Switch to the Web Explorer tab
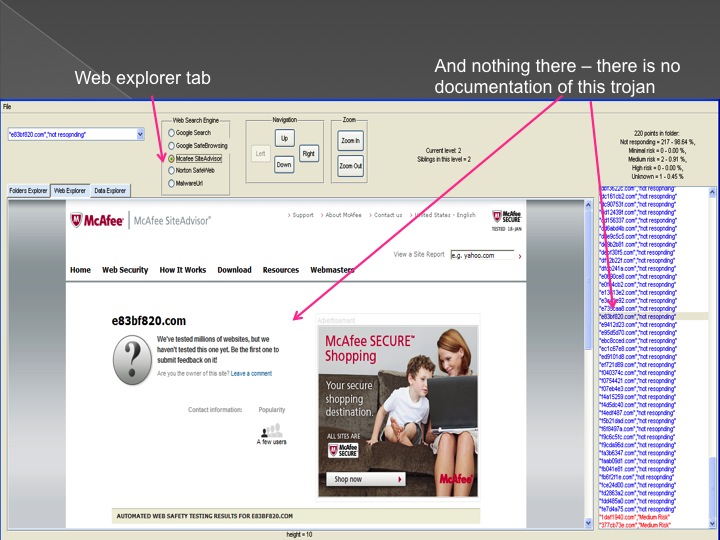 pos(70,191)
